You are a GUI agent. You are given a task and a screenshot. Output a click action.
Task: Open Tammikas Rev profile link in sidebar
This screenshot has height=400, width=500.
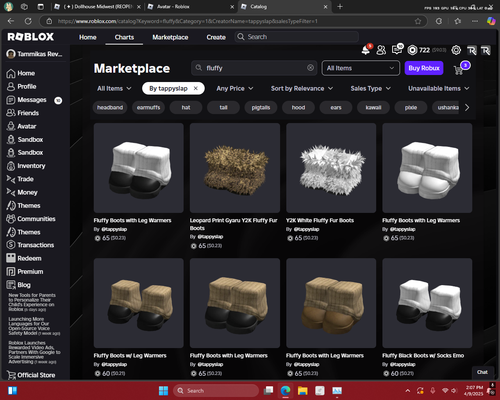(35, 54)
